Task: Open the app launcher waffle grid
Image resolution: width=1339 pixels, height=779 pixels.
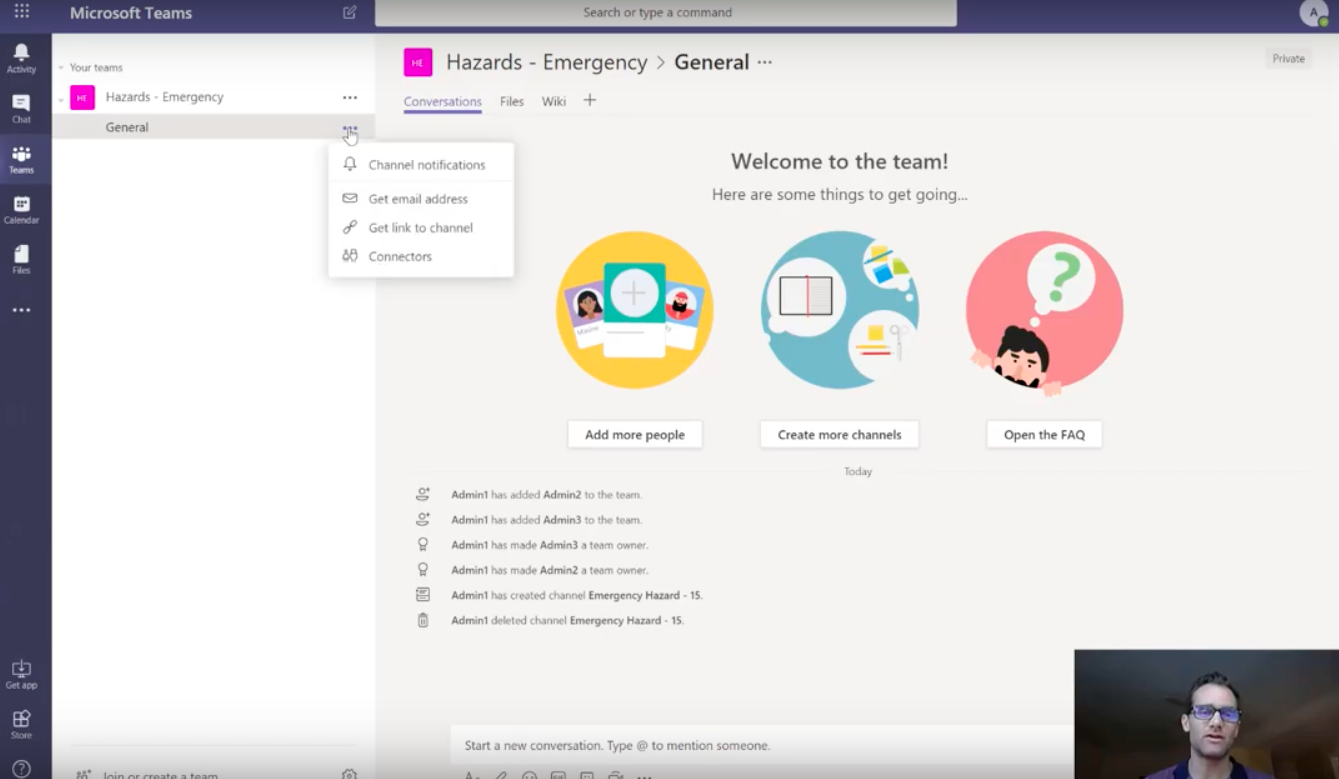Action: (x=21, y=12)
